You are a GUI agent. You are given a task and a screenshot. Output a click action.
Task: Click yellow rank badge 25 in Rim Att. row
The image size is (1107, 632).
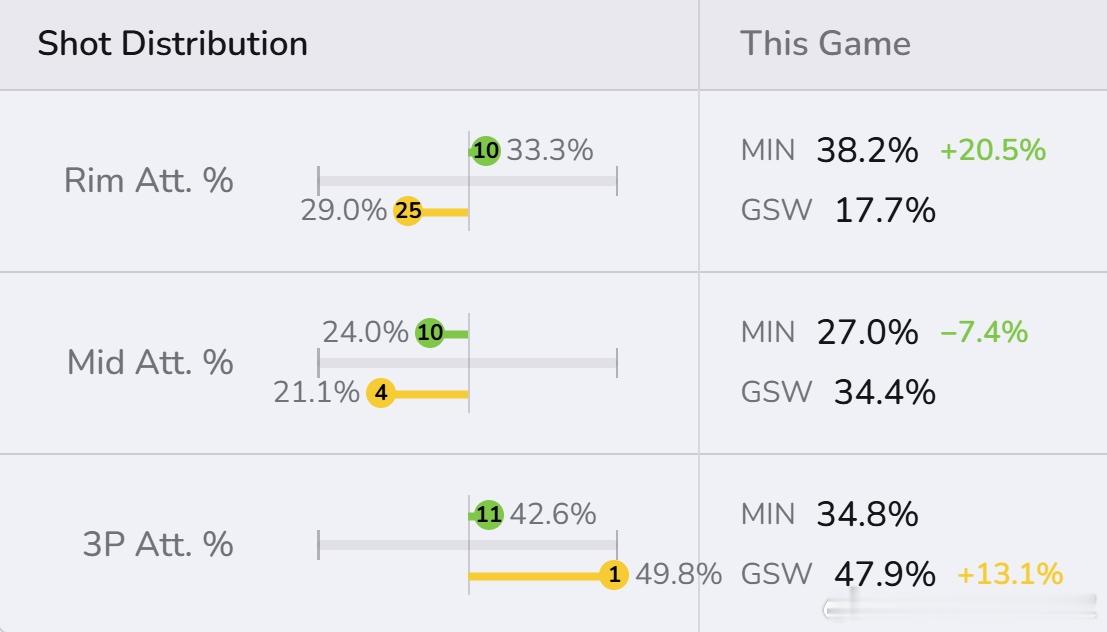point(408,211)
